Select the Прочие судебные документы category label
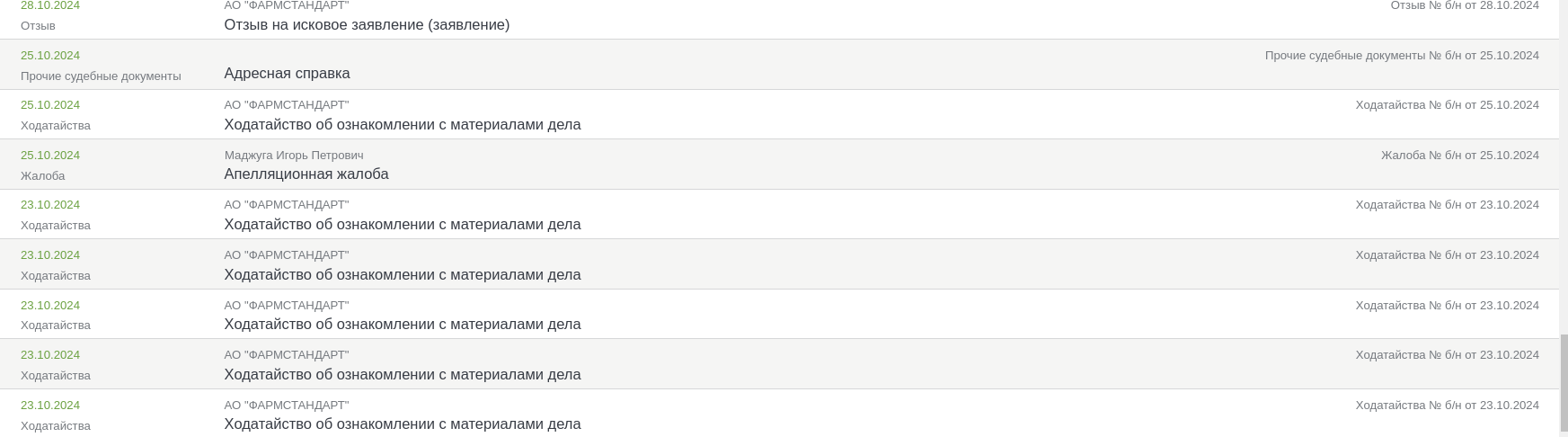Viewport: 1568px width, 437px height. click(x=101, y=76)
